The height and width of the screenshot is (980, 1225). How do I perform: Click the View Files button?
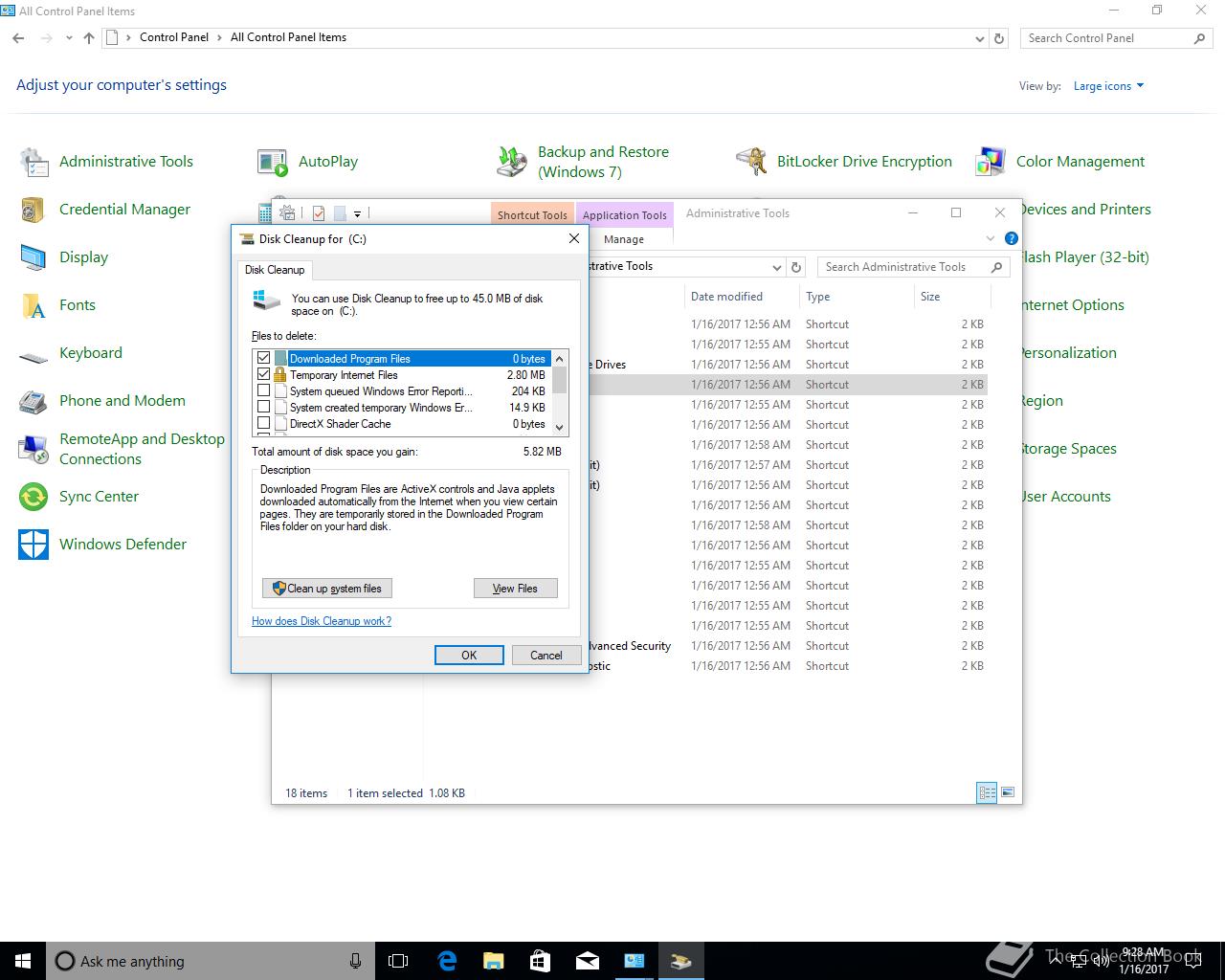tap(515, 589)
